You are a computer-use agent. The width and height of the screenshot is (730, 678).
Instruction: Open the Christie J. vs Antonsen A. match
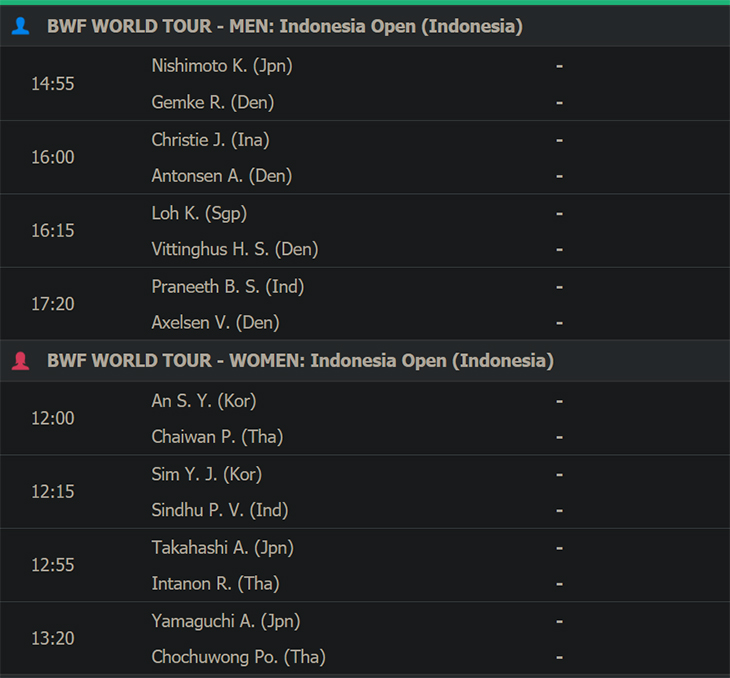365,157
